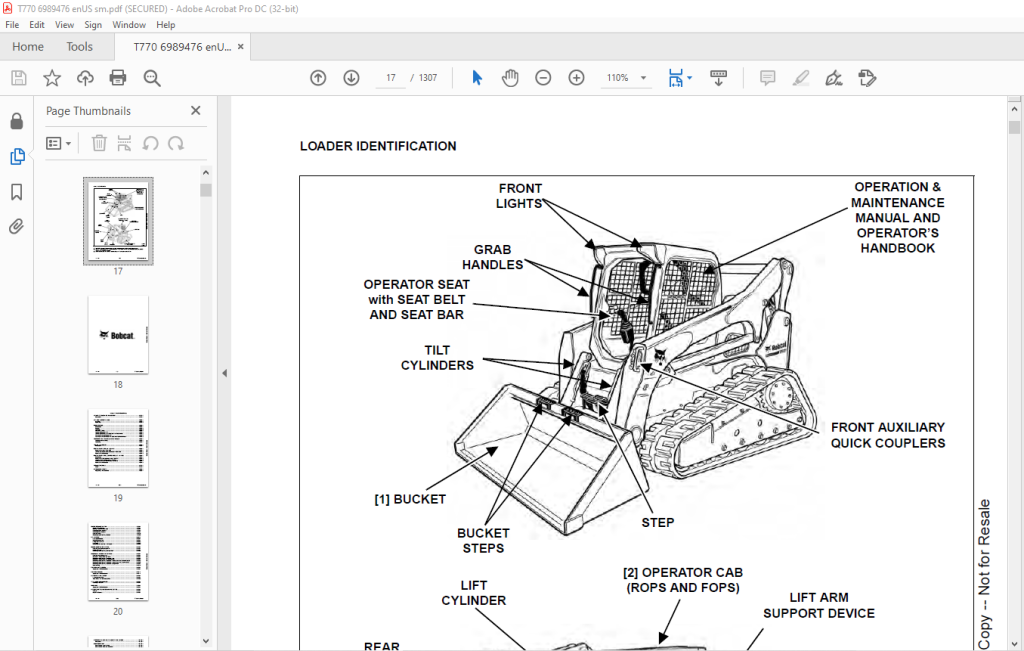Image resolution: width=1024 pixels, height=651 pixels.
Task: Zoom out with the minus button
Action: [x=543, y=78]
